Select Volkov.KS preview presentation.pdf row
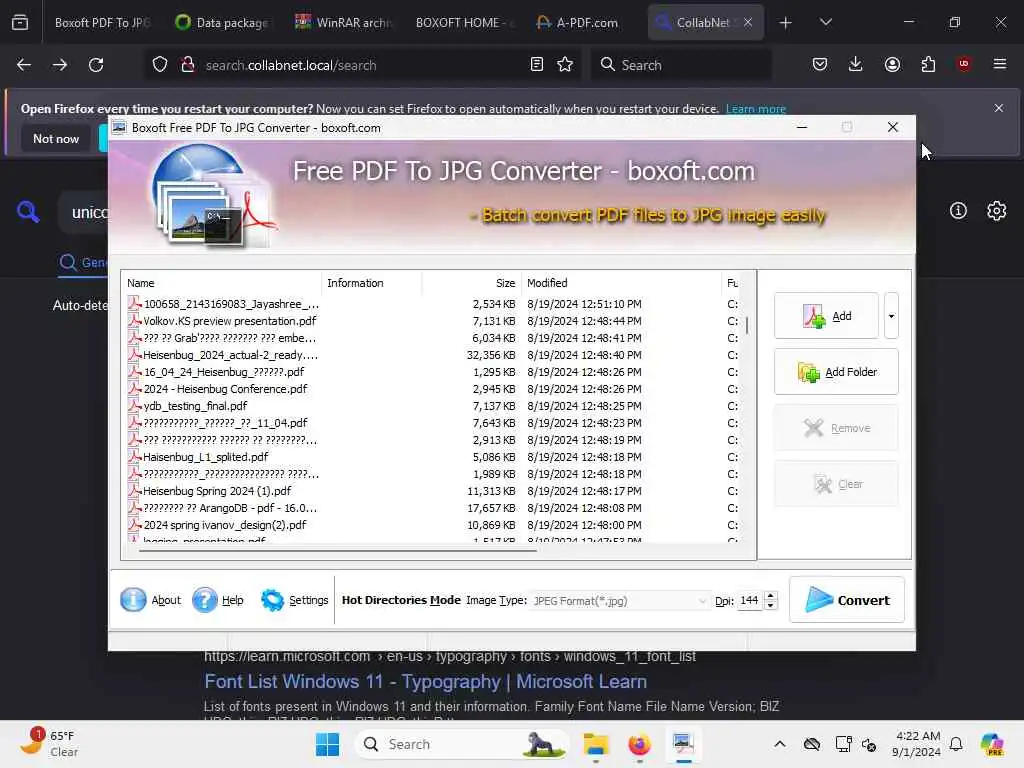Screen dimensions: 1024x768 tap(432, 321)
